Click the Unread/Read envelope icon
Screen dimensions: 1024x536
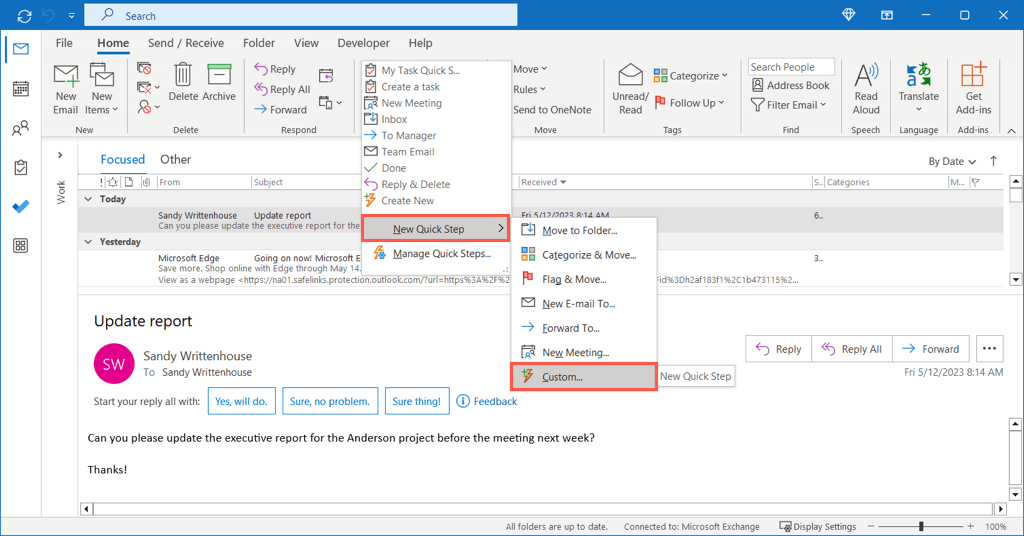[630, 75]
